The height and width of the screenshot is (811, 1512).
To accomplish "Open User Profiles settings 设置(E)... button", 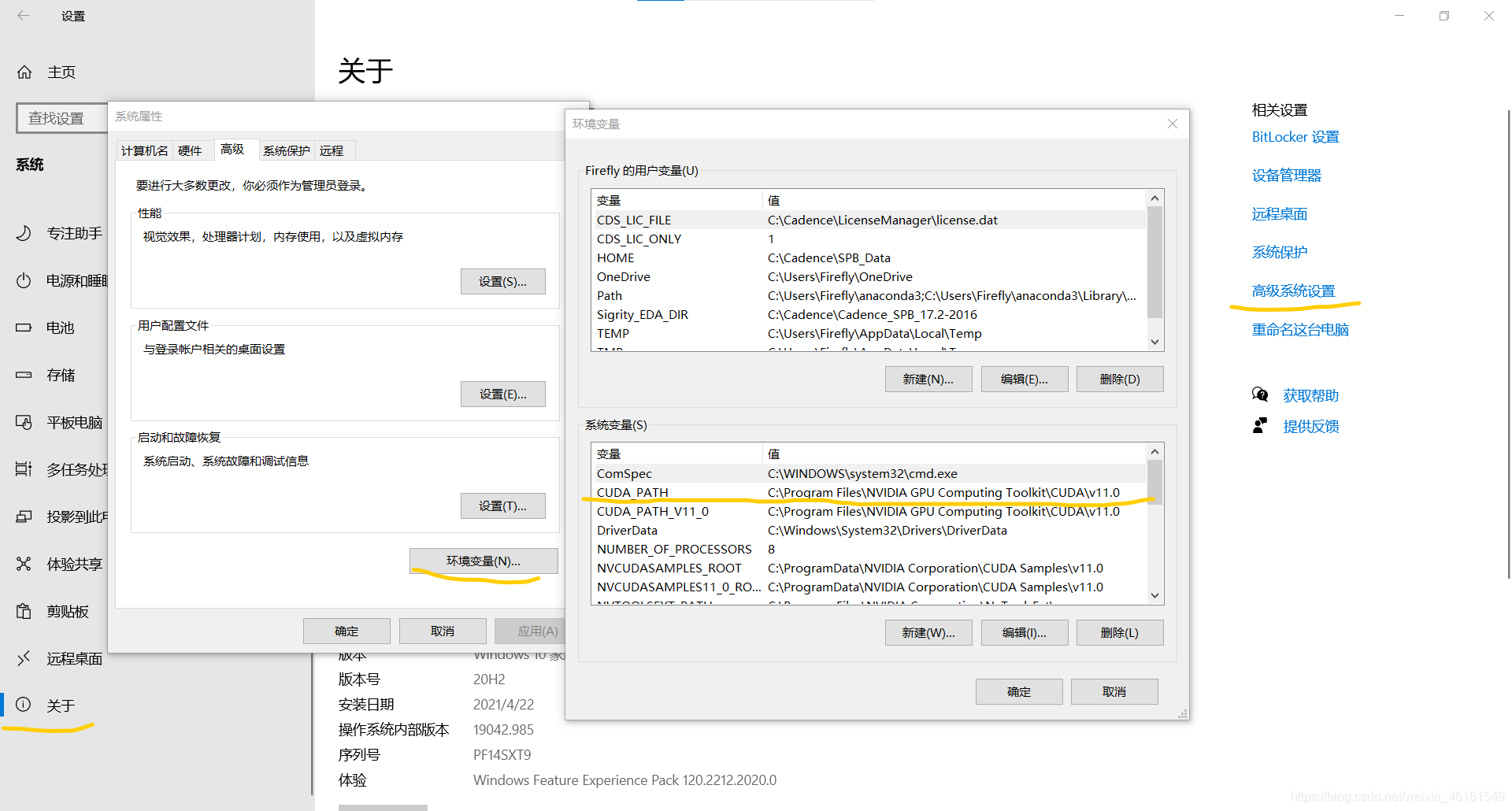I will click(503, 394).
